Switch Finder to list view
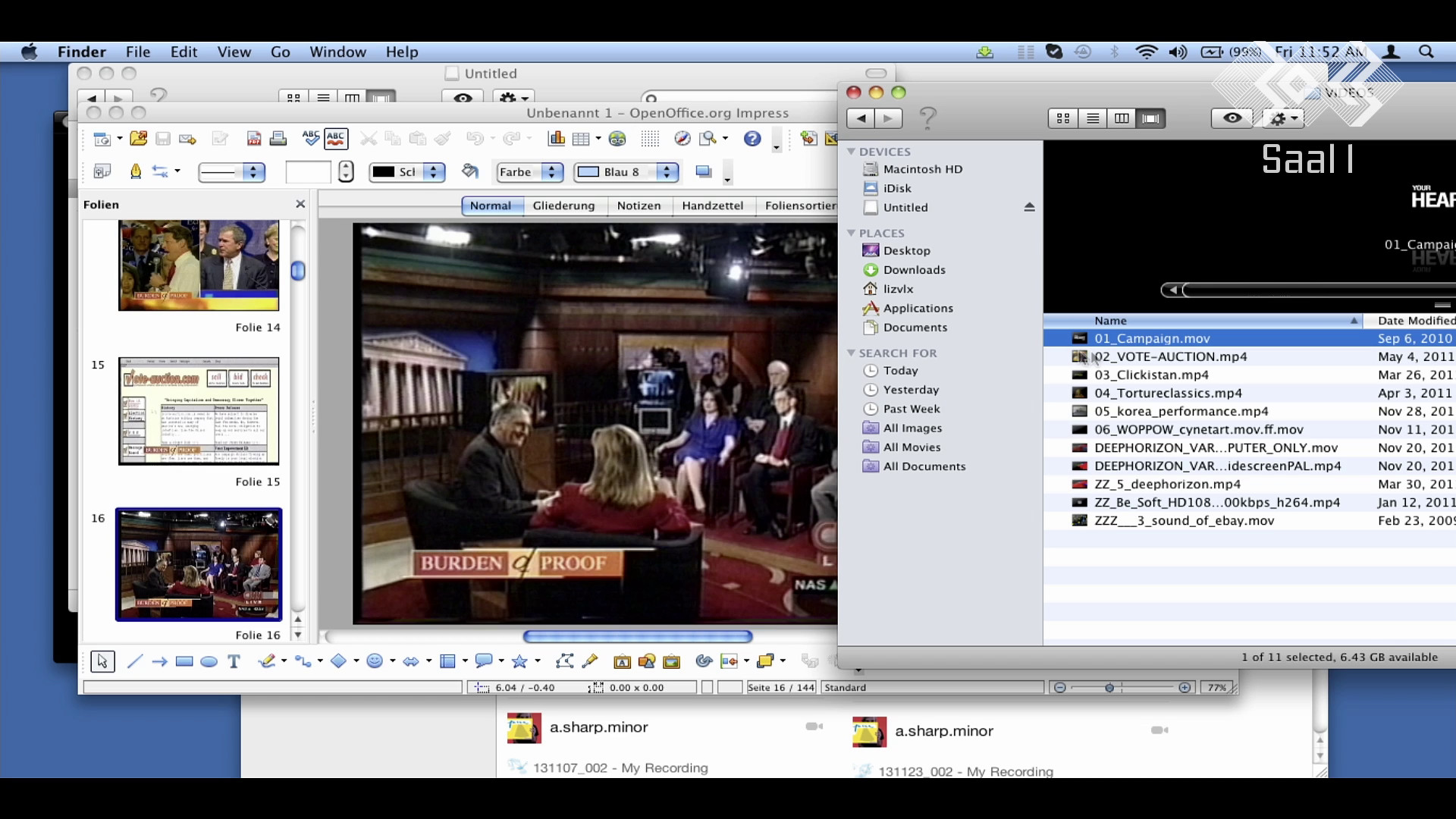Image resolution: width=1456 pixels, height=819 pixels. point(1093,118)
